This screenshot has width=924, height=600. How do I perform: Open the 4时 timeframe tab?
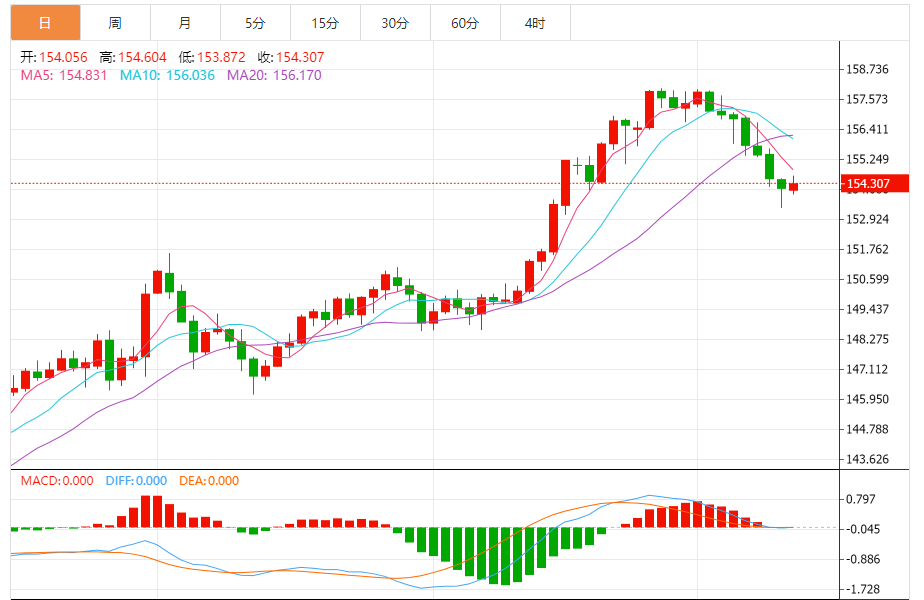pos(535,23)
